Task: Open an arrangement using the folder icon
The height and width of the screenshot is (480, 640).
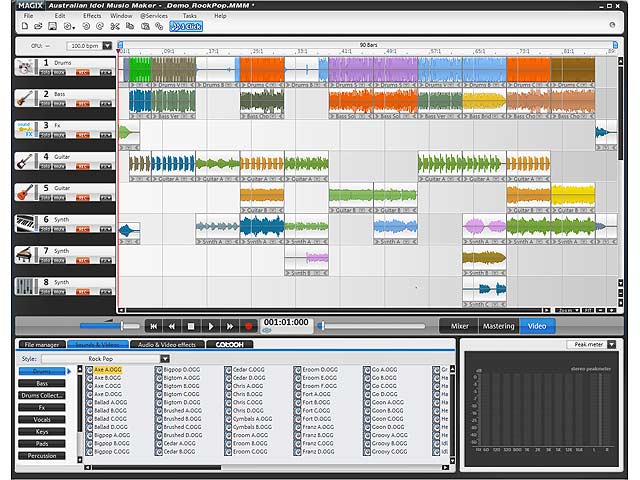Action: coord(38,26)
